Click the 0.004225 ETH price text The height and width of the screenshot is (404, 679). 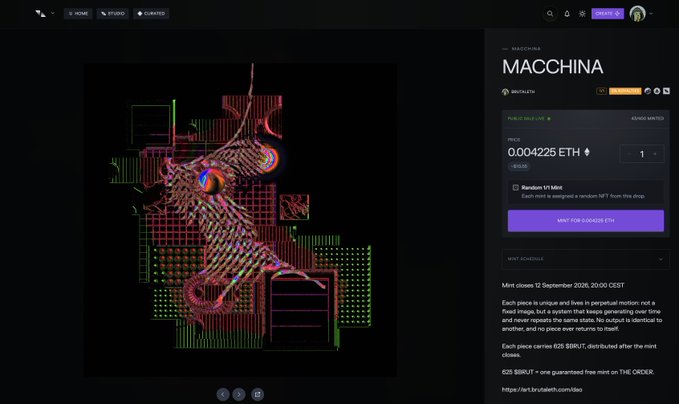click(x=543, y=152)
